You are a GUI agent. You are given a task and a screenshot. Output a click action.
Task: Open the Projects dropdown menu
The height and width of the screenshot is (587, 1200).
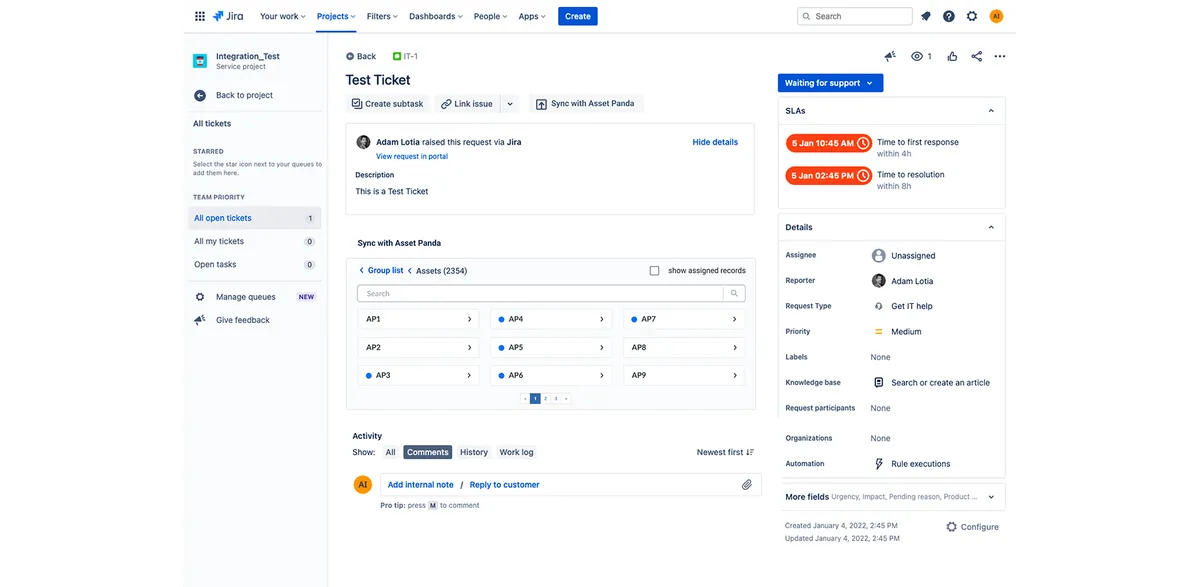pos(336,16)
